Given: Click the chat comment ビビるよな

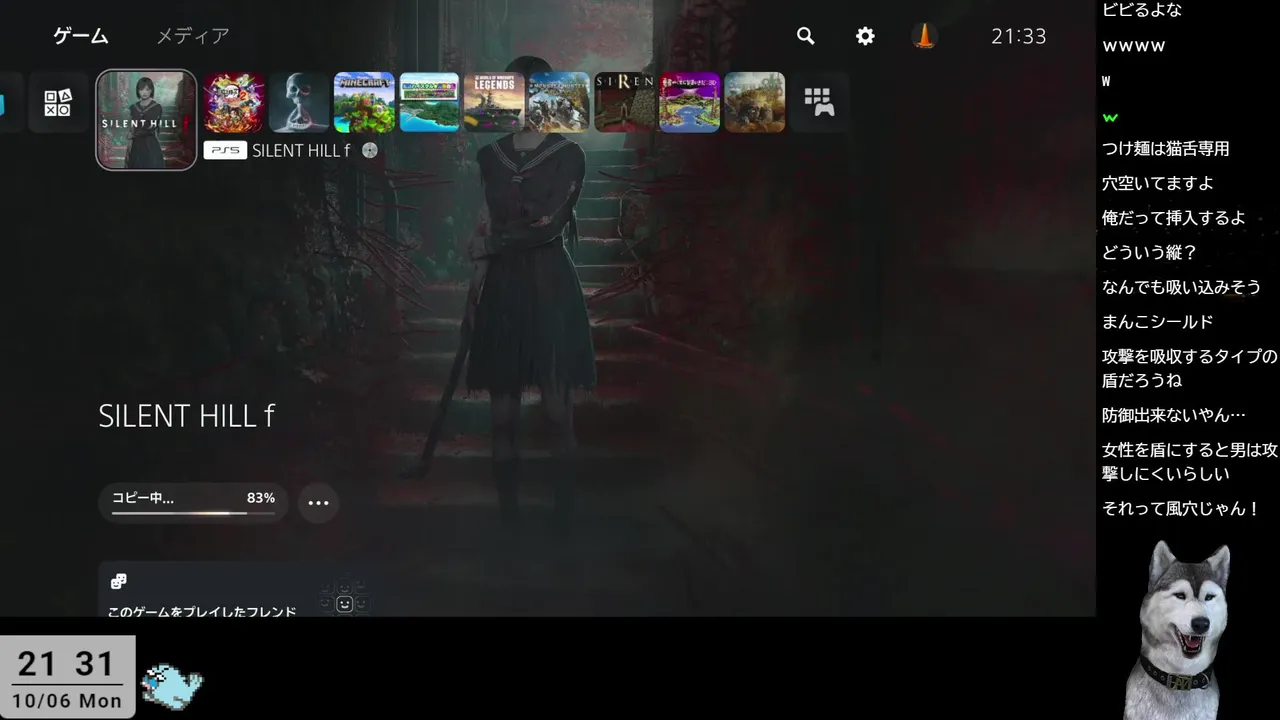Looking at the screenshot, I should point(1141,10).
